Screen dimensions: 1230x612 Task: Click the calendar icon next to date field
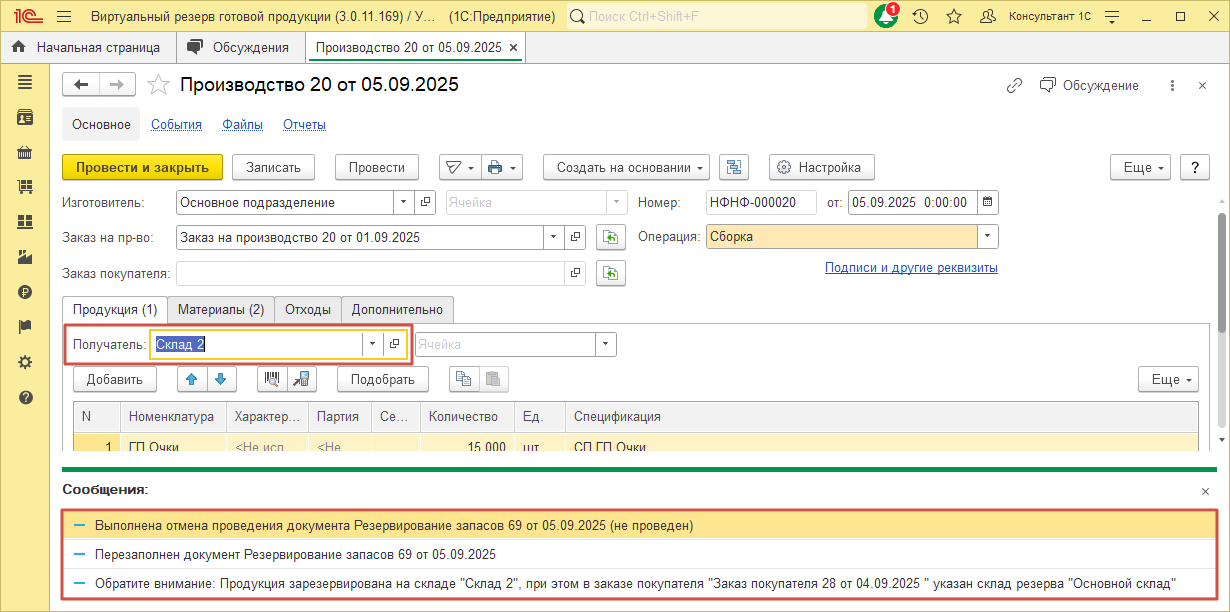(987, 202)
